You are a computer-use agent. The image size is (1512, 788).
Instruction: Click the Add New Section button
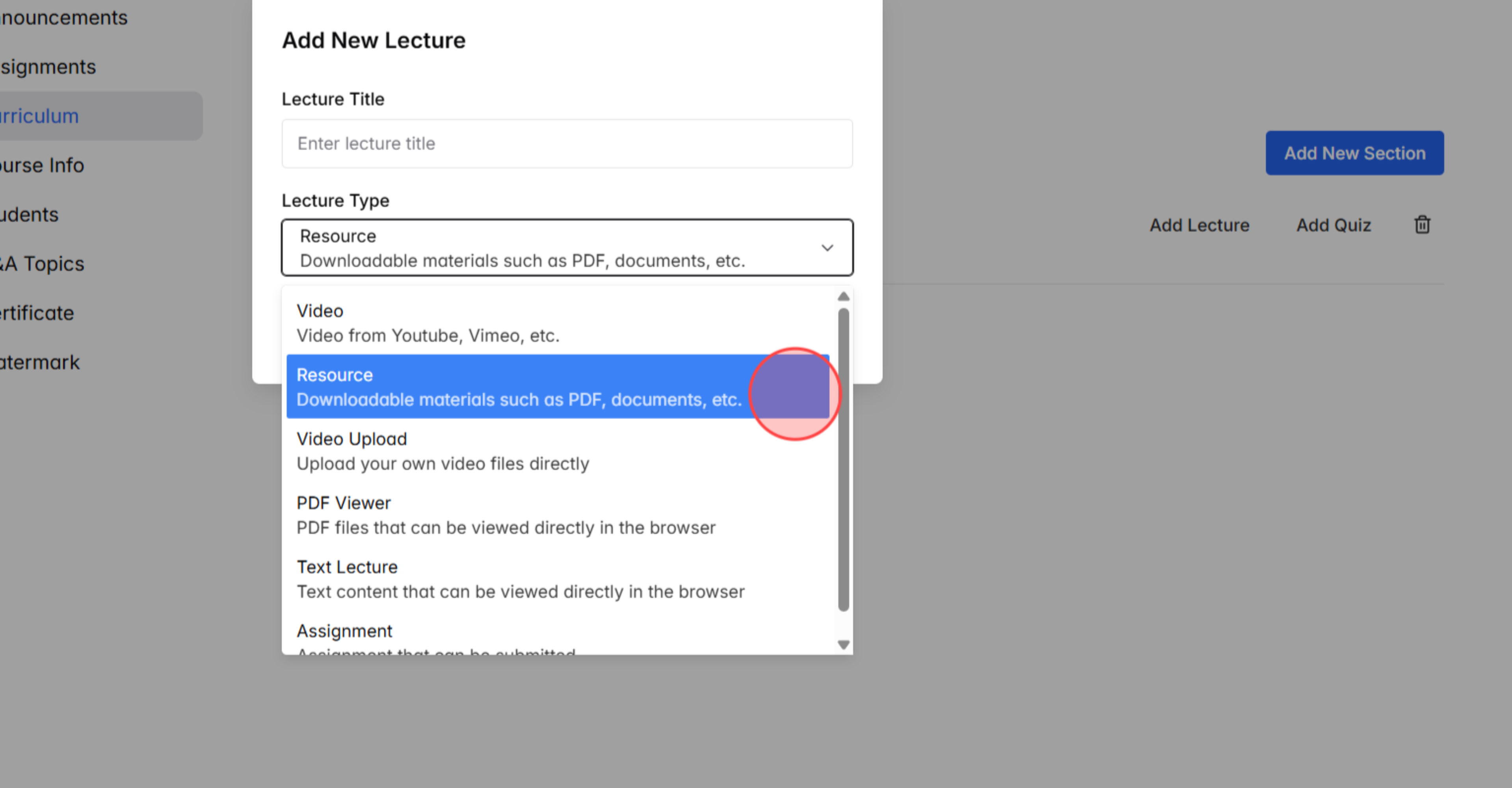1355,152
